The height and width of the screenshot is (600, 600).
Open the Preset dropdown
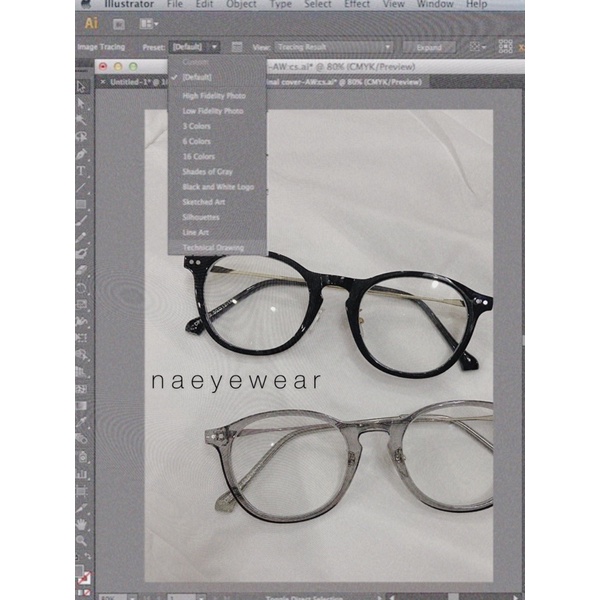pyautogui.click(x=194, y=47)
